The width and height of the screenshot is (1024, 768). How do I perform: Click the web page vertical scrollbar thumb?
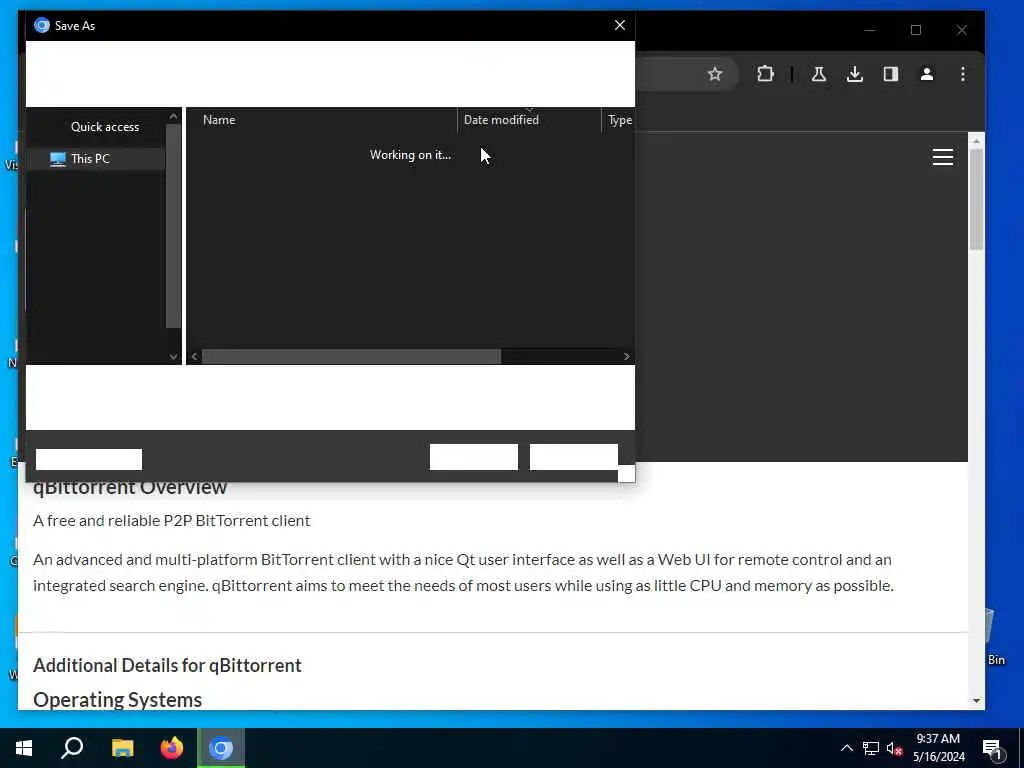[x=976, y=199]
